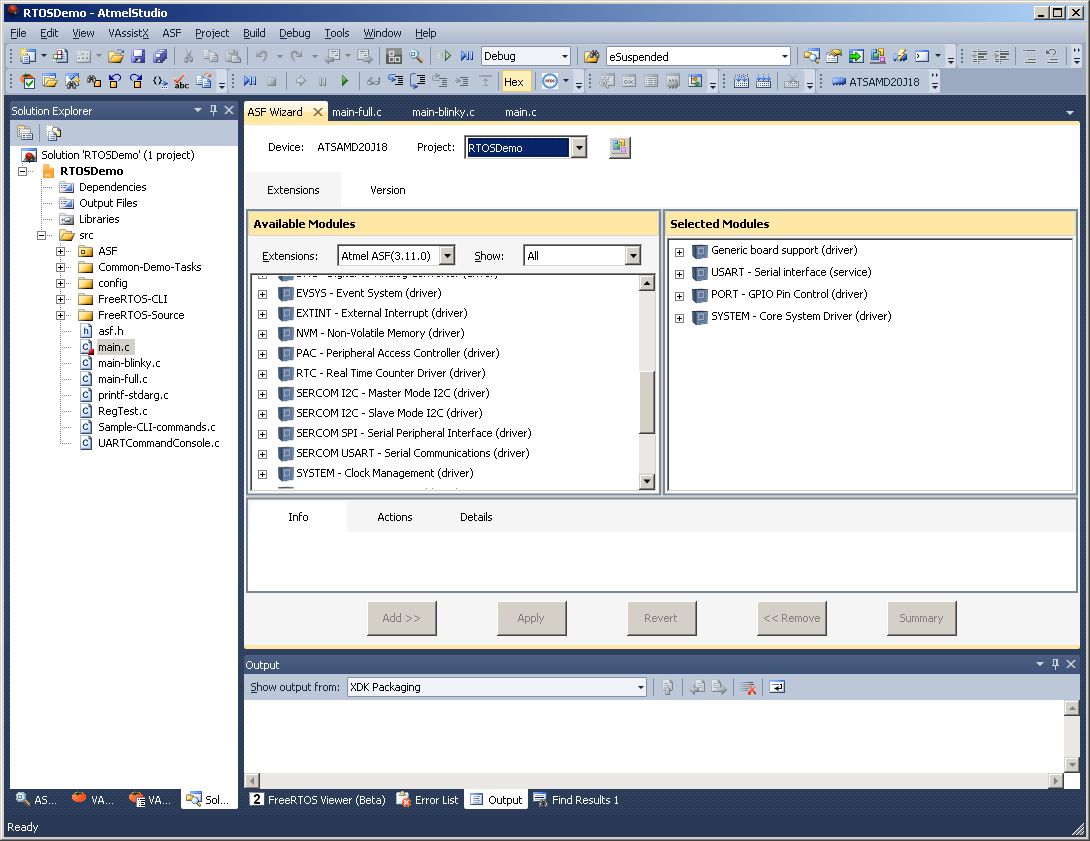Screen dimensions: 1090x841
Task: Click the Available Modules scroll down arrow
Action: [647, 481]
